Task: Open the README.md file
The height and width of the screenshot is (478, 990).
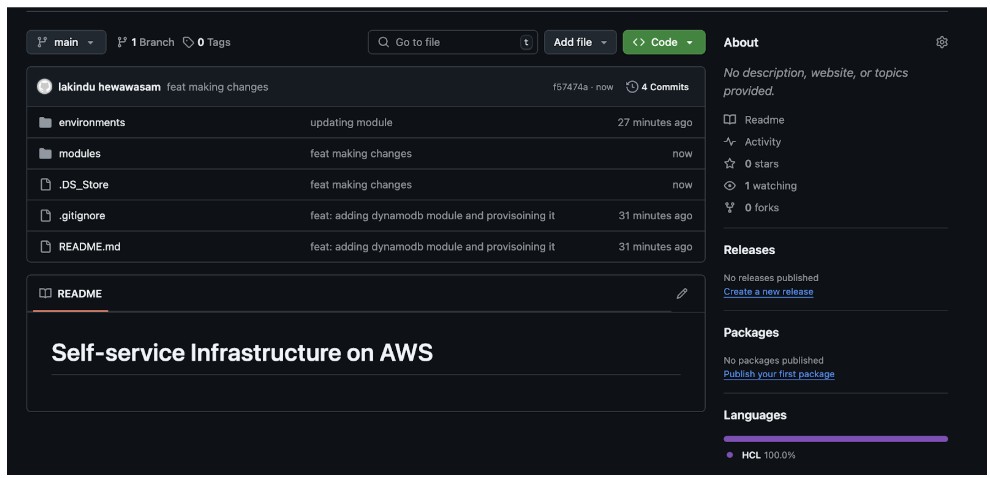Action: pos(90,246)
